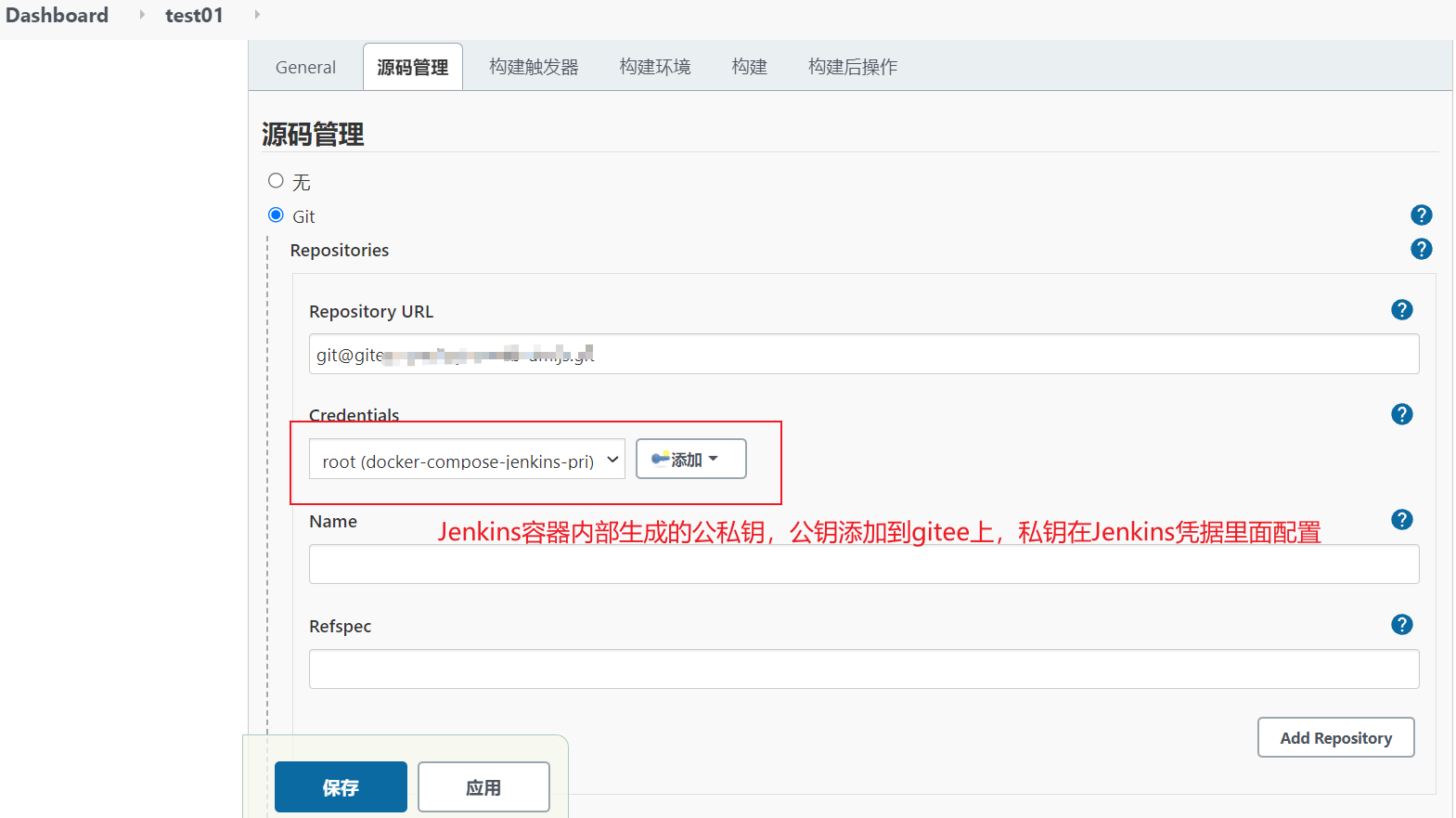
Task: Focus the Refspec input field
Action: click(864, 669)
